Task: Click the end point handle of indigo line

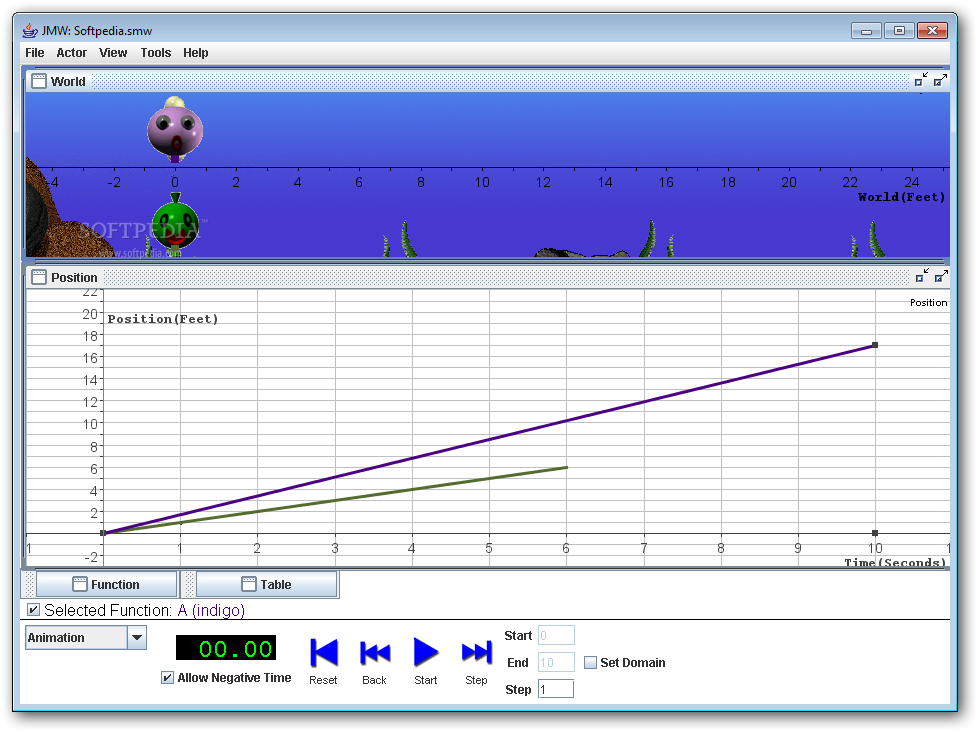Action: (875, 345)
